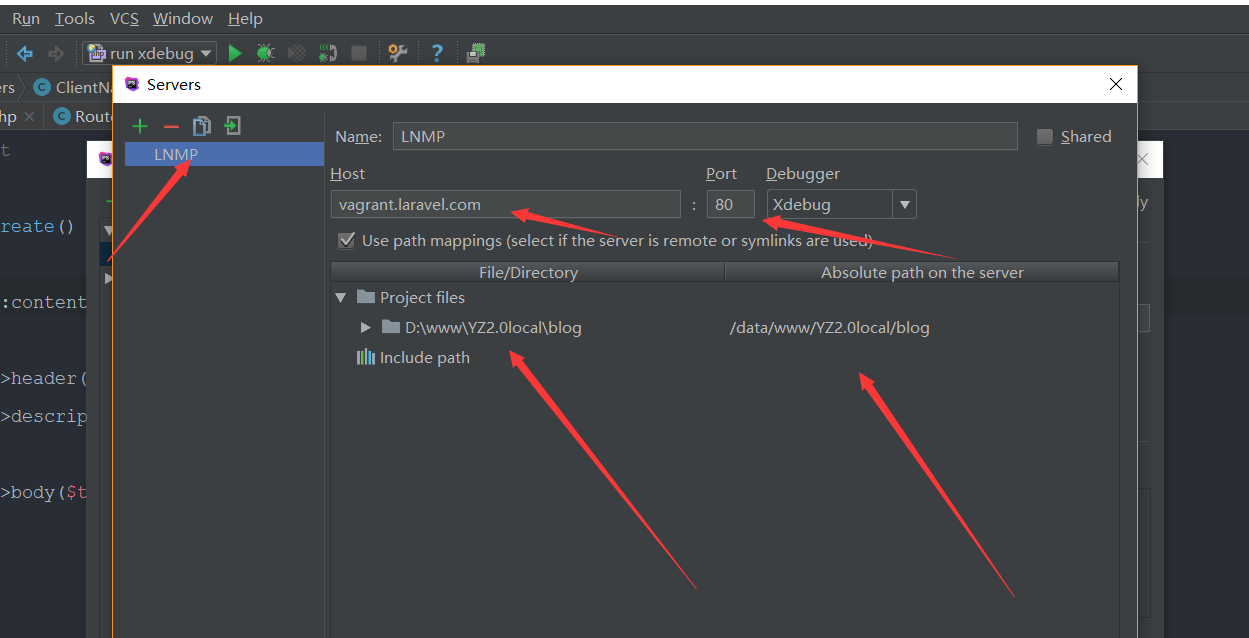Image resolution: width=1249 pixels, height=638 pixels.
Task: Click the Run with Coverage icon
Action: click(296, 53)
